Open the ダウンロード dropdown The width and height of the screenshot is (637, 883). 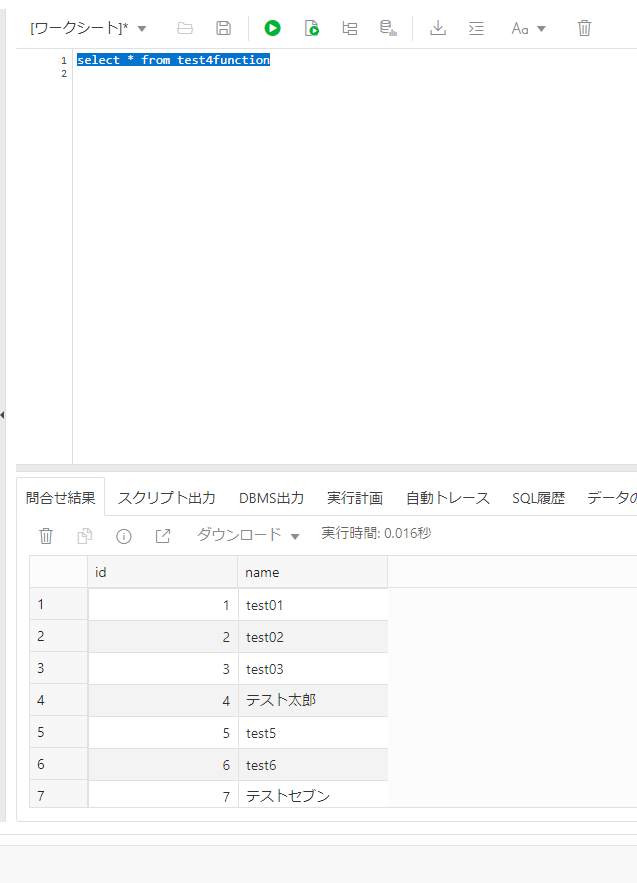(248, 534)
